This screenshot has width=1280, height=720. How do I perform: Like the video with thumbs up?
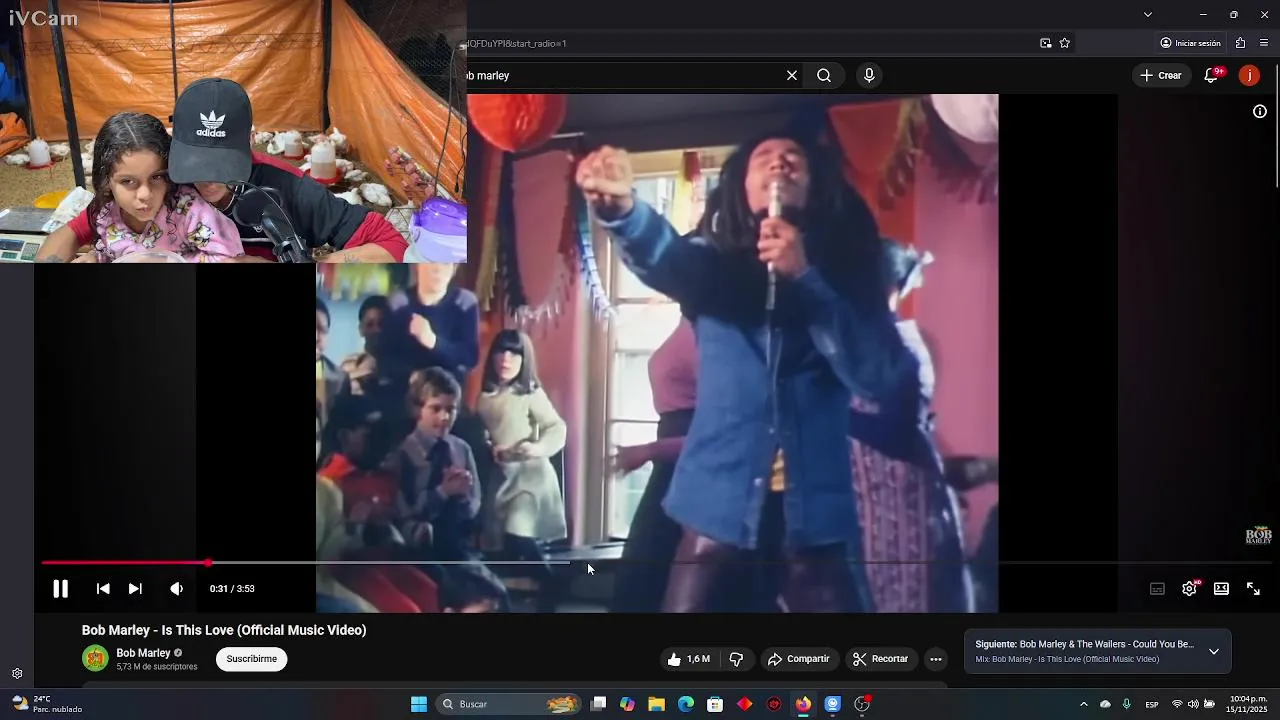point(688,659)
